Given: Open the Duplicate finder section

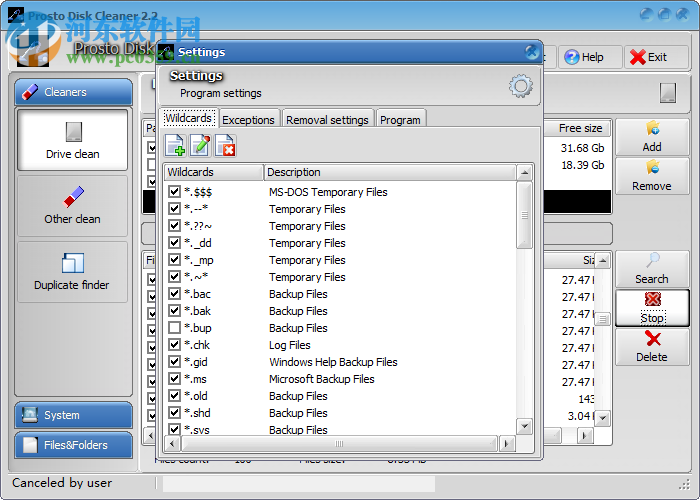Looking at the screenshot, I should [x=73, y=272].
